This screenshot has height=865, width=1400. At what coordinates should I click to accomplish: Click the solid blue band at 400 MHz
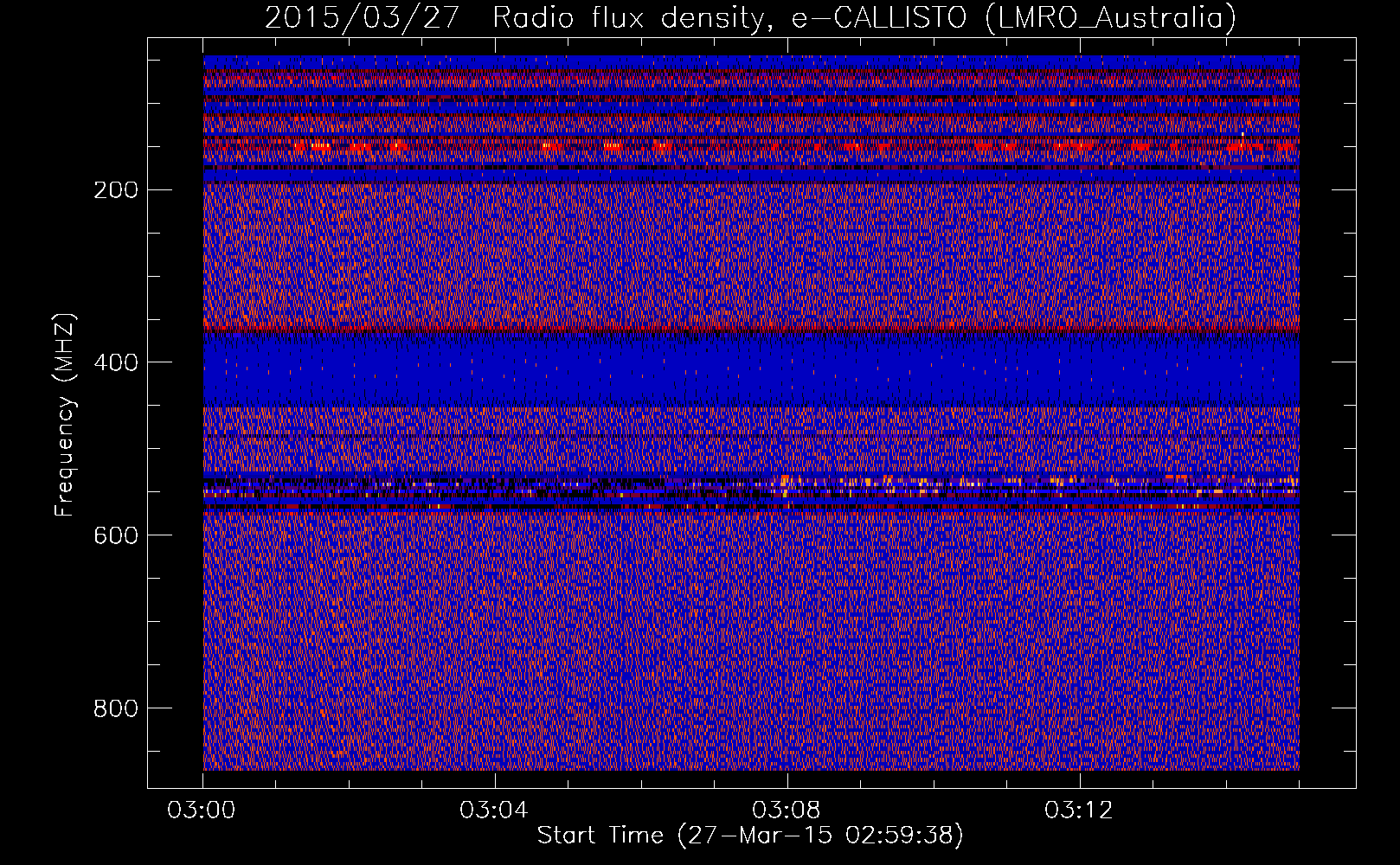pyautogui.click(x=751, y=370)
